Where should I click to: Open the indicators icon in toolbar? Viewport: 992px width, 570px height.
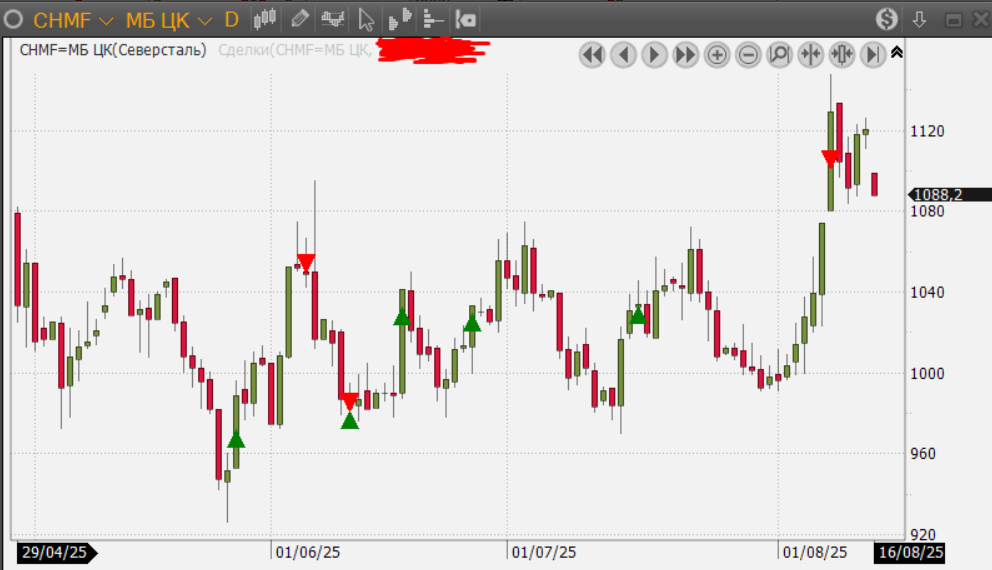332,19
